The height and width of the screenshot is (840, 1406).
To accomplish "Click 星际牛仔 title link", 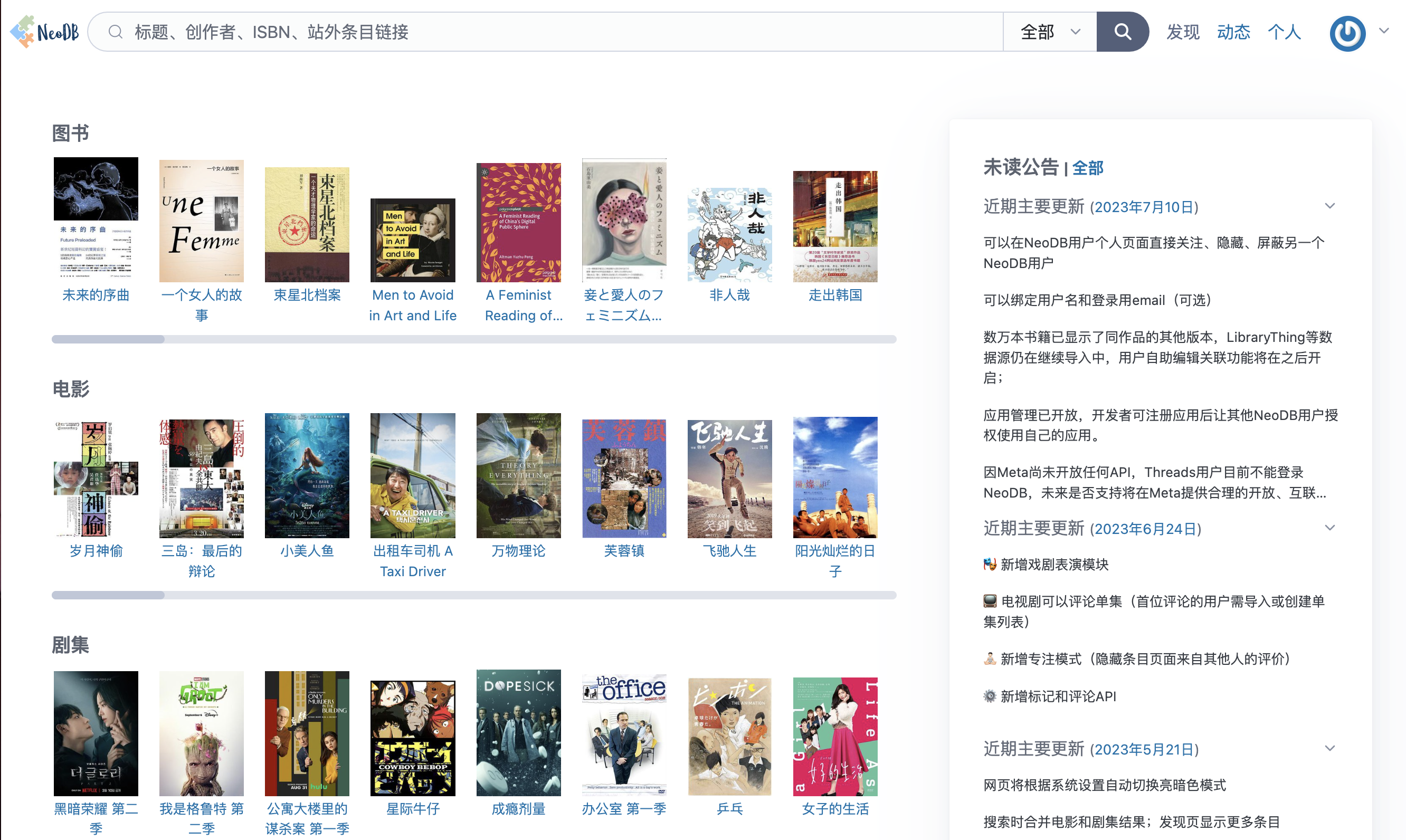I will click(x=413, y=809).
